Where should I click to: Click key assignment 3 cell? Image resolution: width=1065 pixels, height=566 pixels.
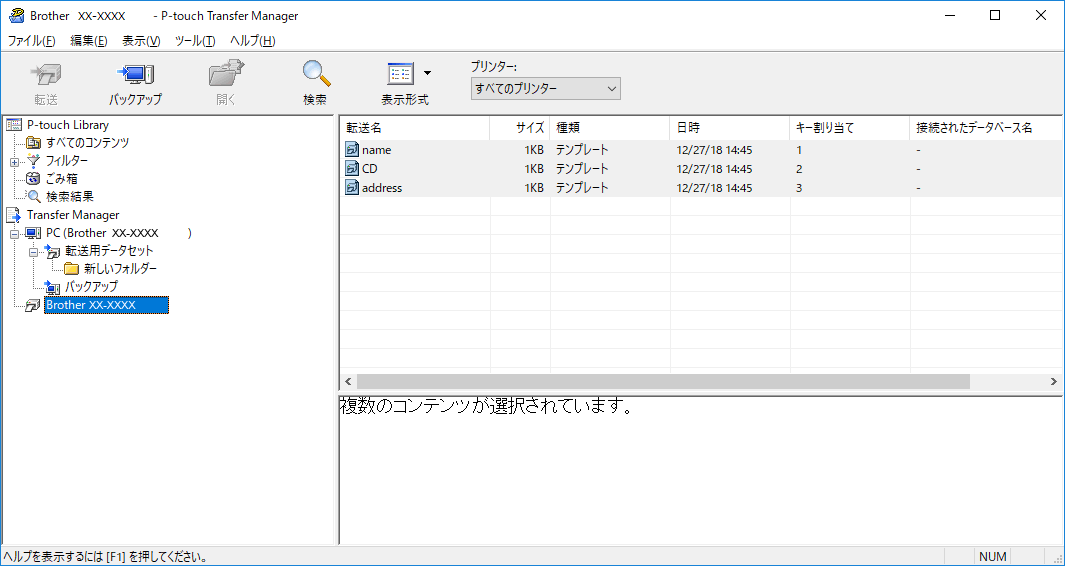(799, 188)
